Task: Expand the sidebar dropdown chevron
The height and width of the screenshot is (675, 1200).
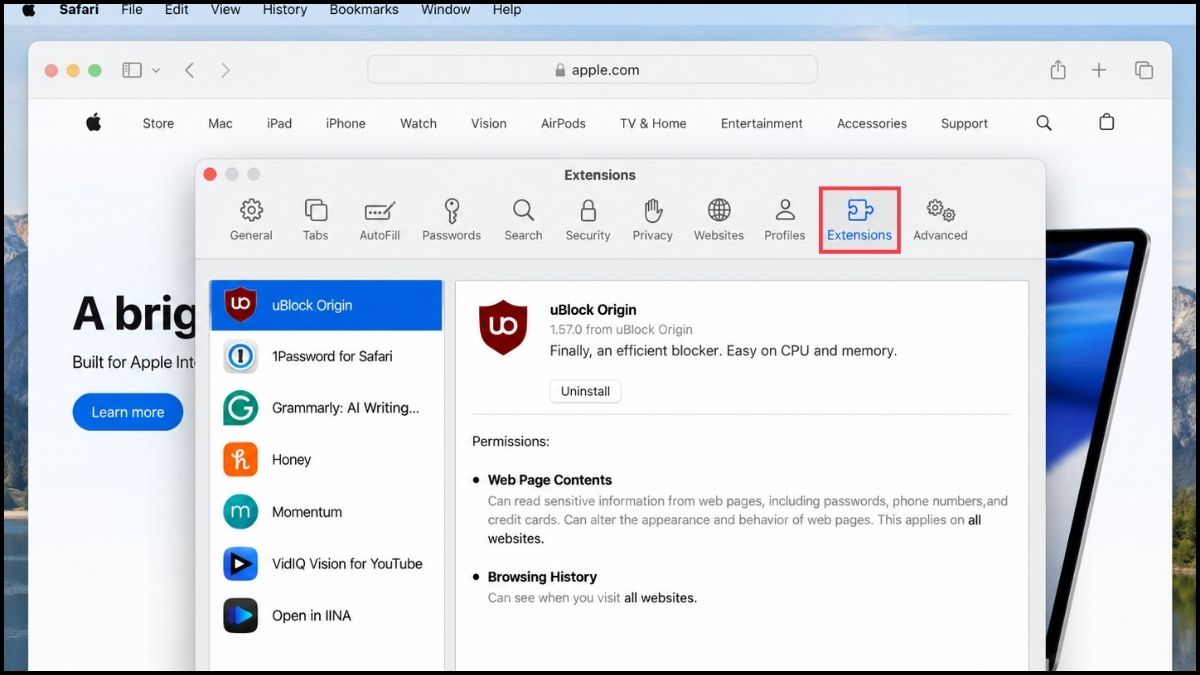Action: pos(156,70)
